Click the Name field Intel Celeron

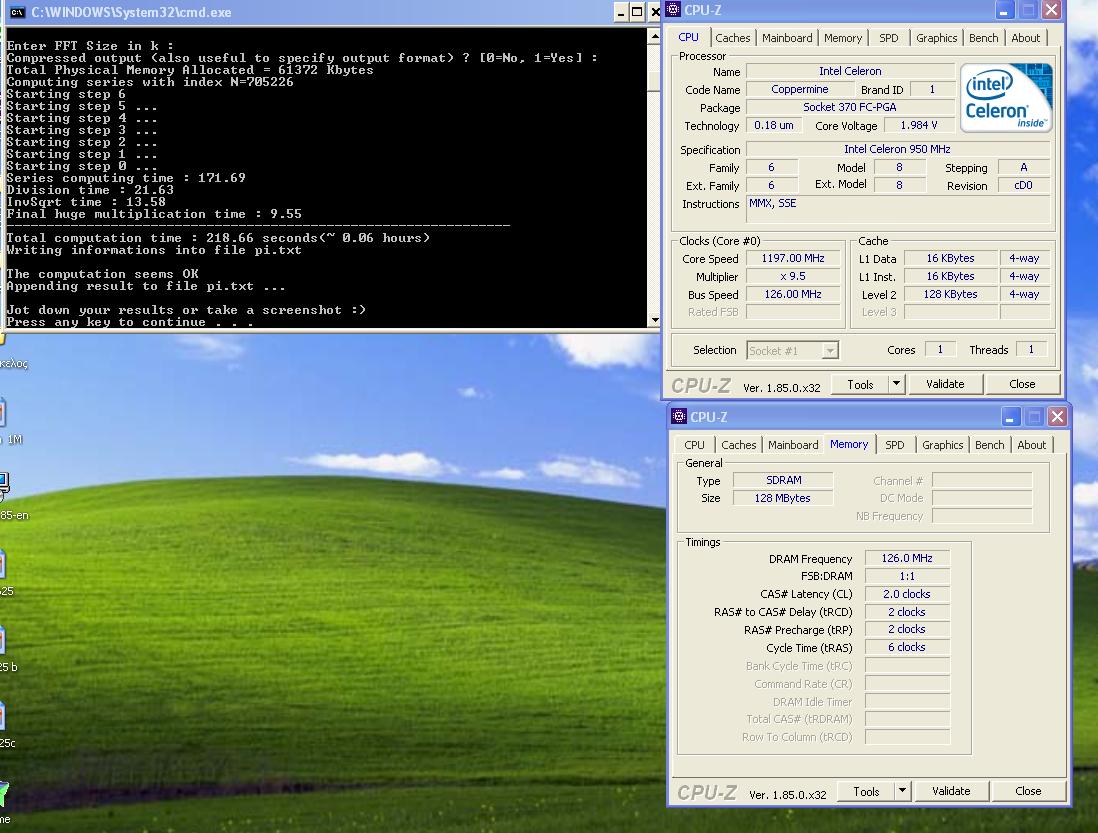850,71
